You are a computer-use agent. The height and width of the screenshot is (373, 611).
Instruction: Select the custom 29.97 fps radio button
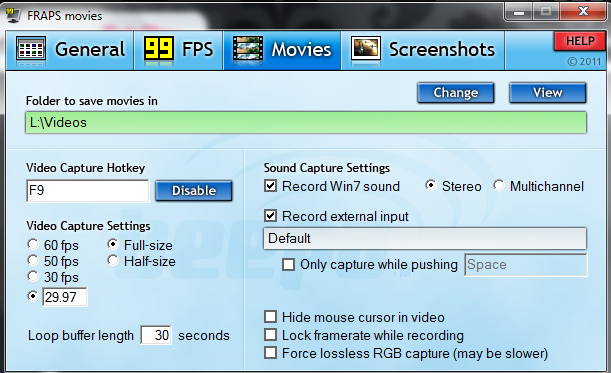pyautogui.click(x=33, y=296)
